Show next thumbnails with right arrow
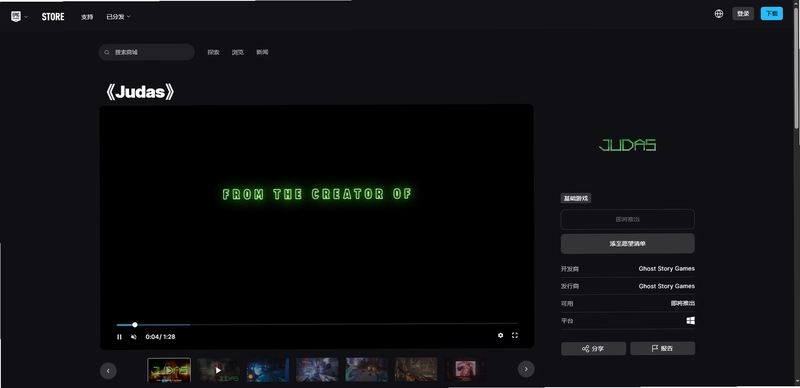 (x=526, y=369)
